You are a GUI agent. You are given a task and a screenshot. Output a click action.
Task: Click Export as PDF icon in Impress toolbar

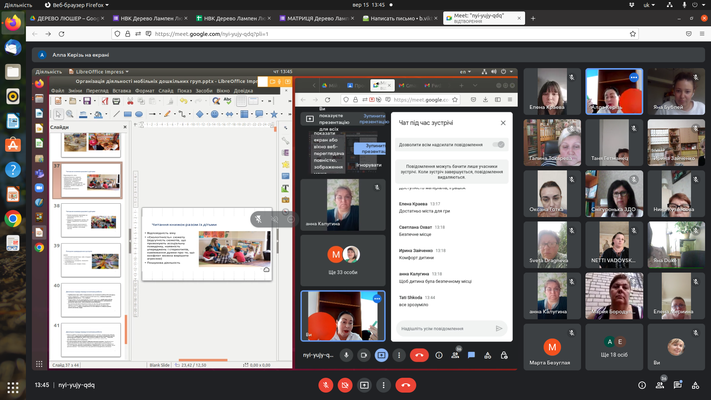[x=105, y=101]
